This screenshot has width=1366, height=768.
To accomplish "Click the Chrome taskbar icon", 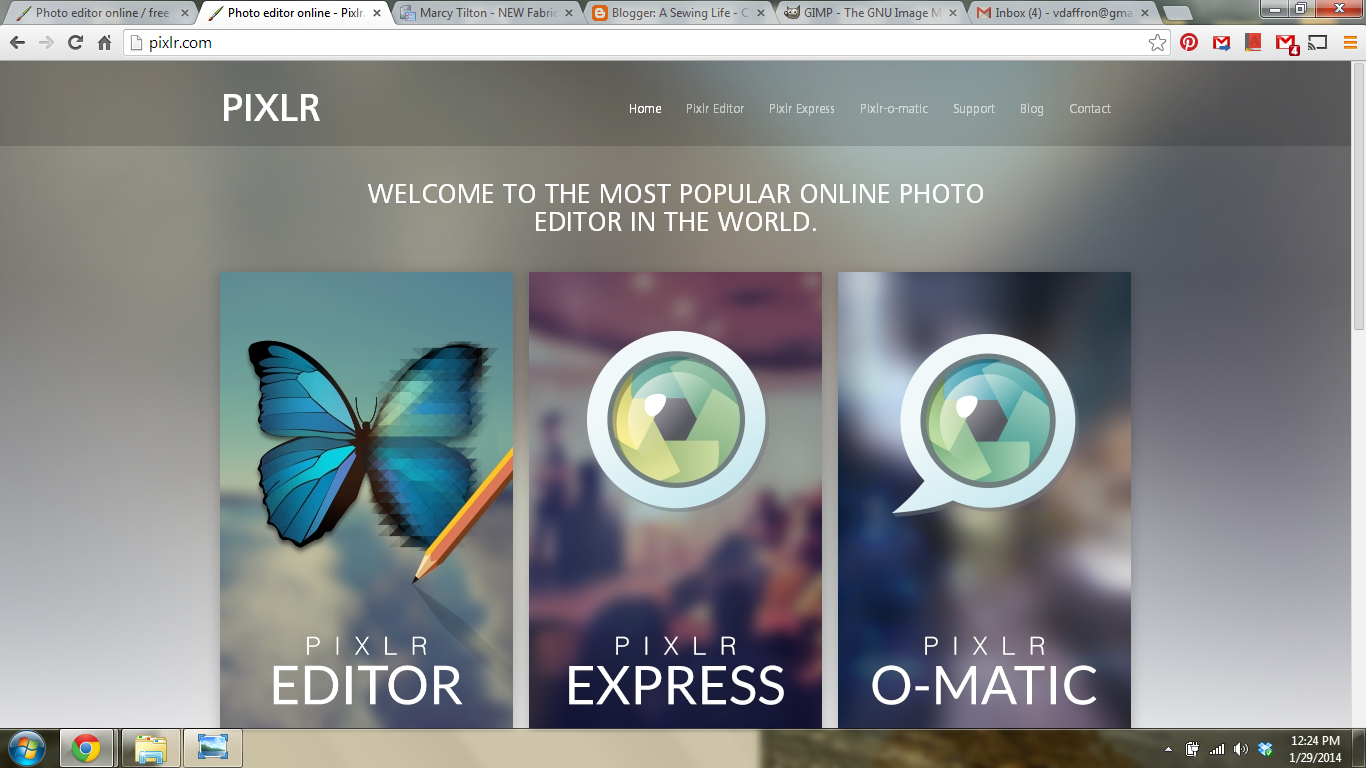I will tap(86, 748).
